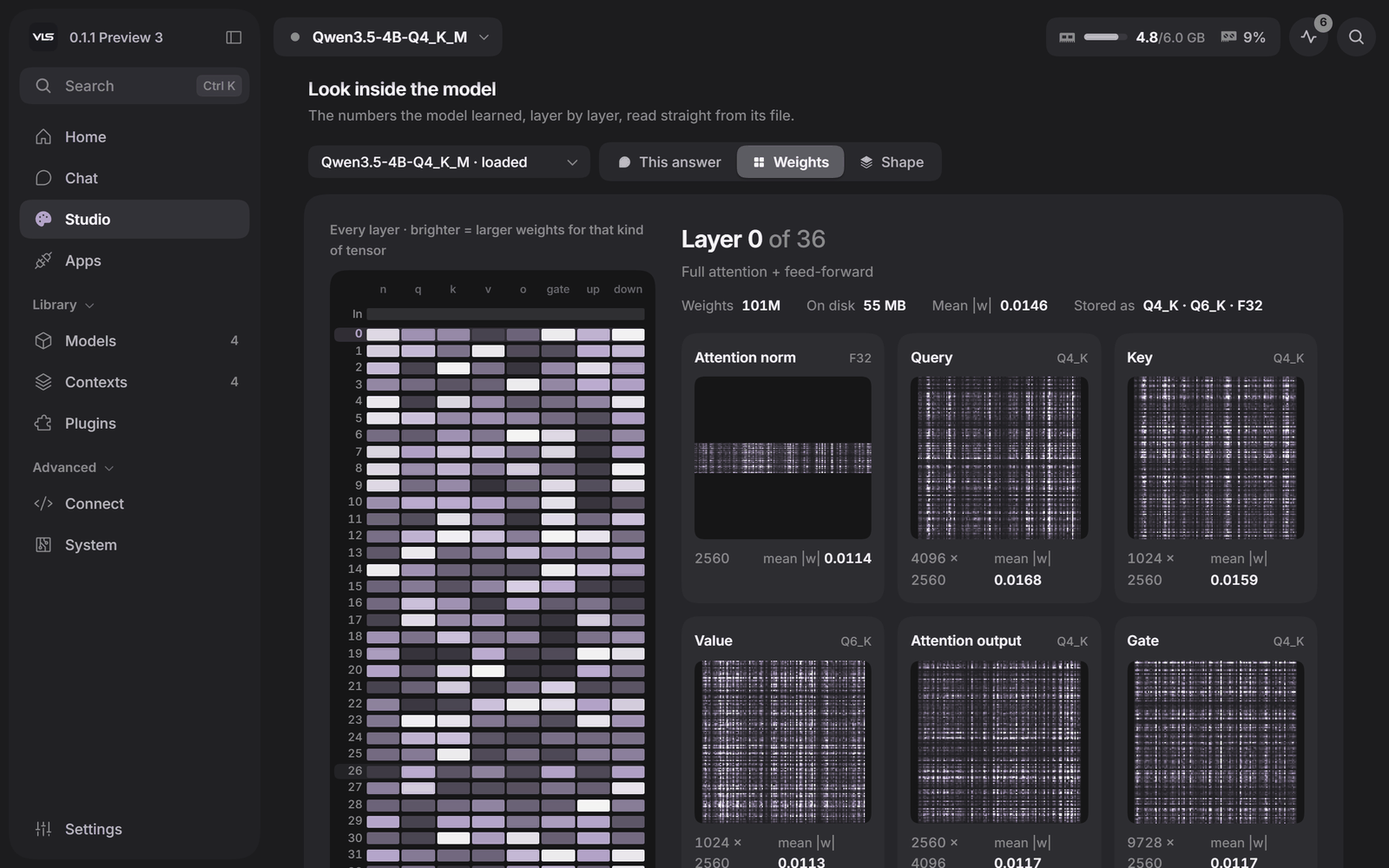
Task: Open the Contexts library page
Action: (135, 382)
